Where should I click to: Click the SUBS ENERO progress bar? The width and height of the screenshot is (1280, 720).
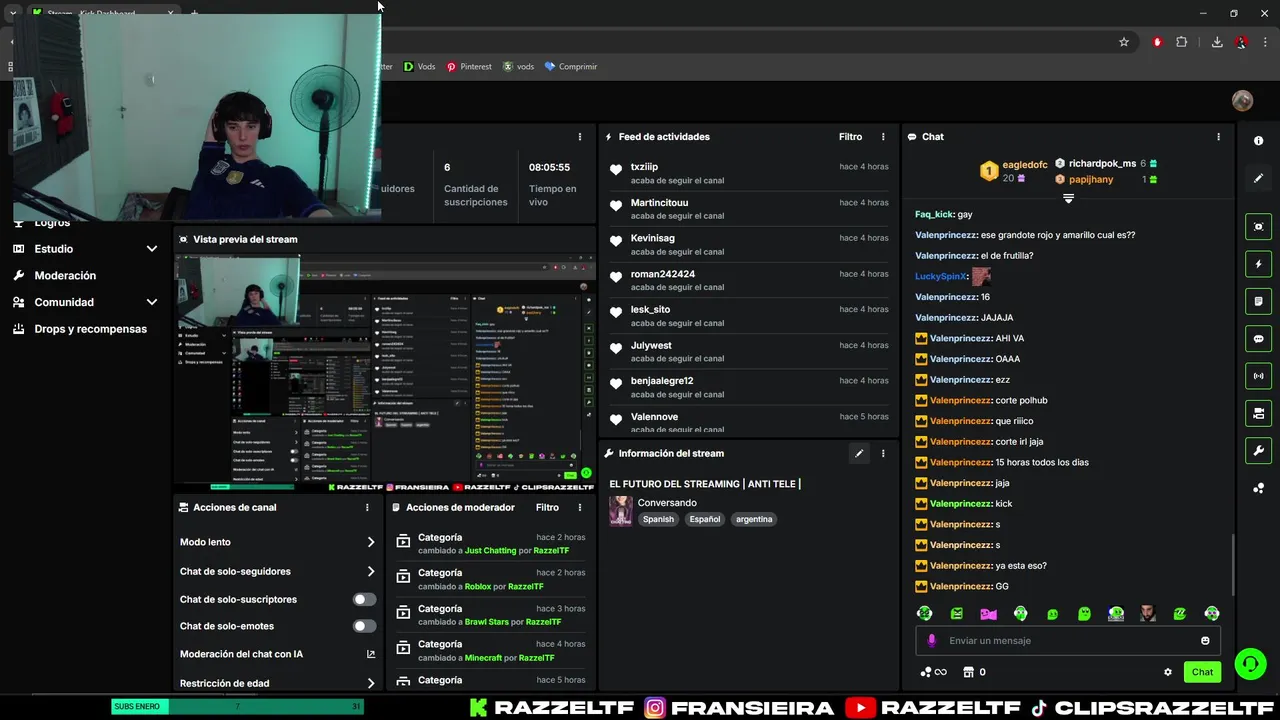[x=237, y=707]
